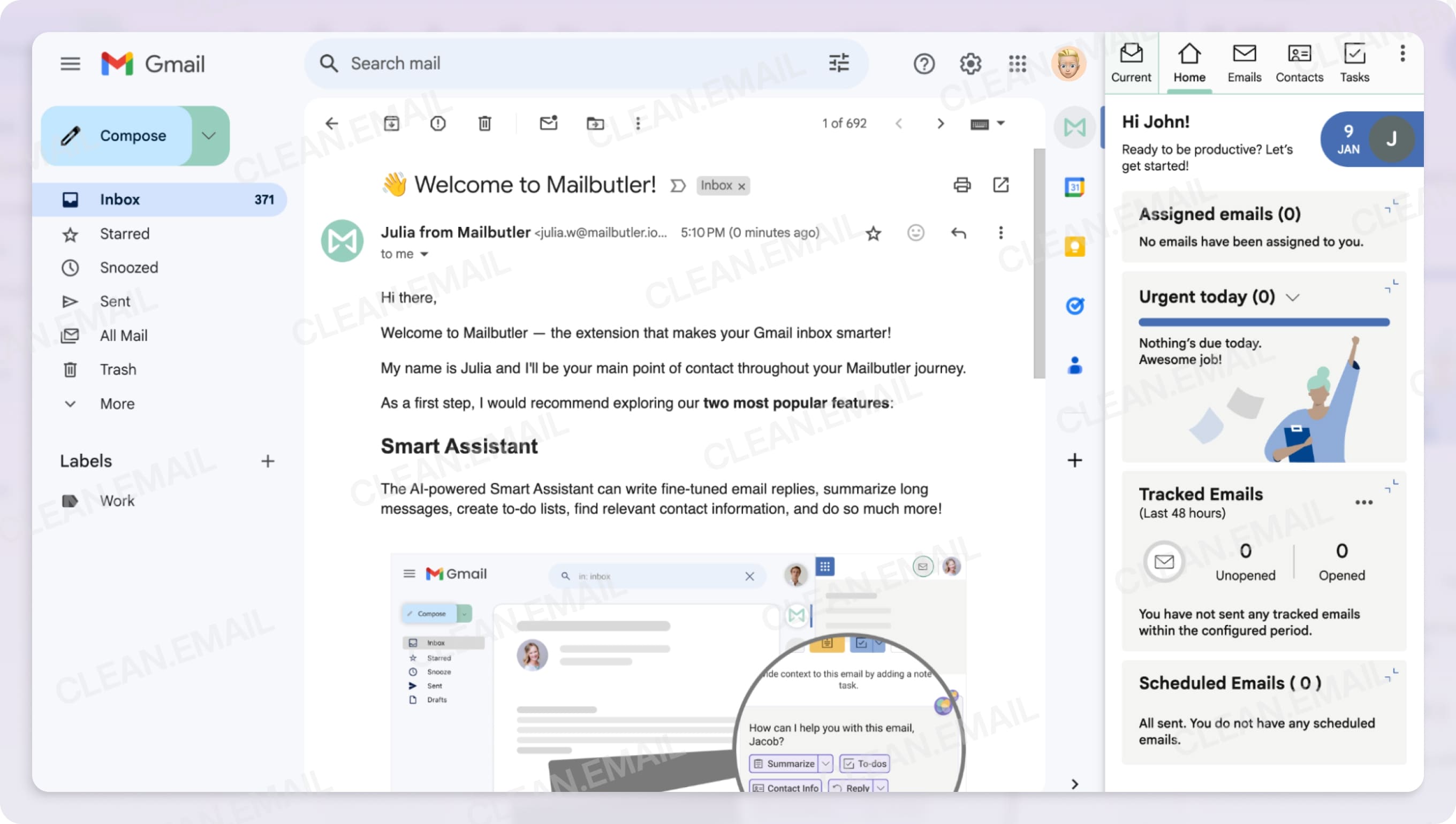Click inside the Search mail field
This screenshot has width=1456, height=824.
(510, 63)
